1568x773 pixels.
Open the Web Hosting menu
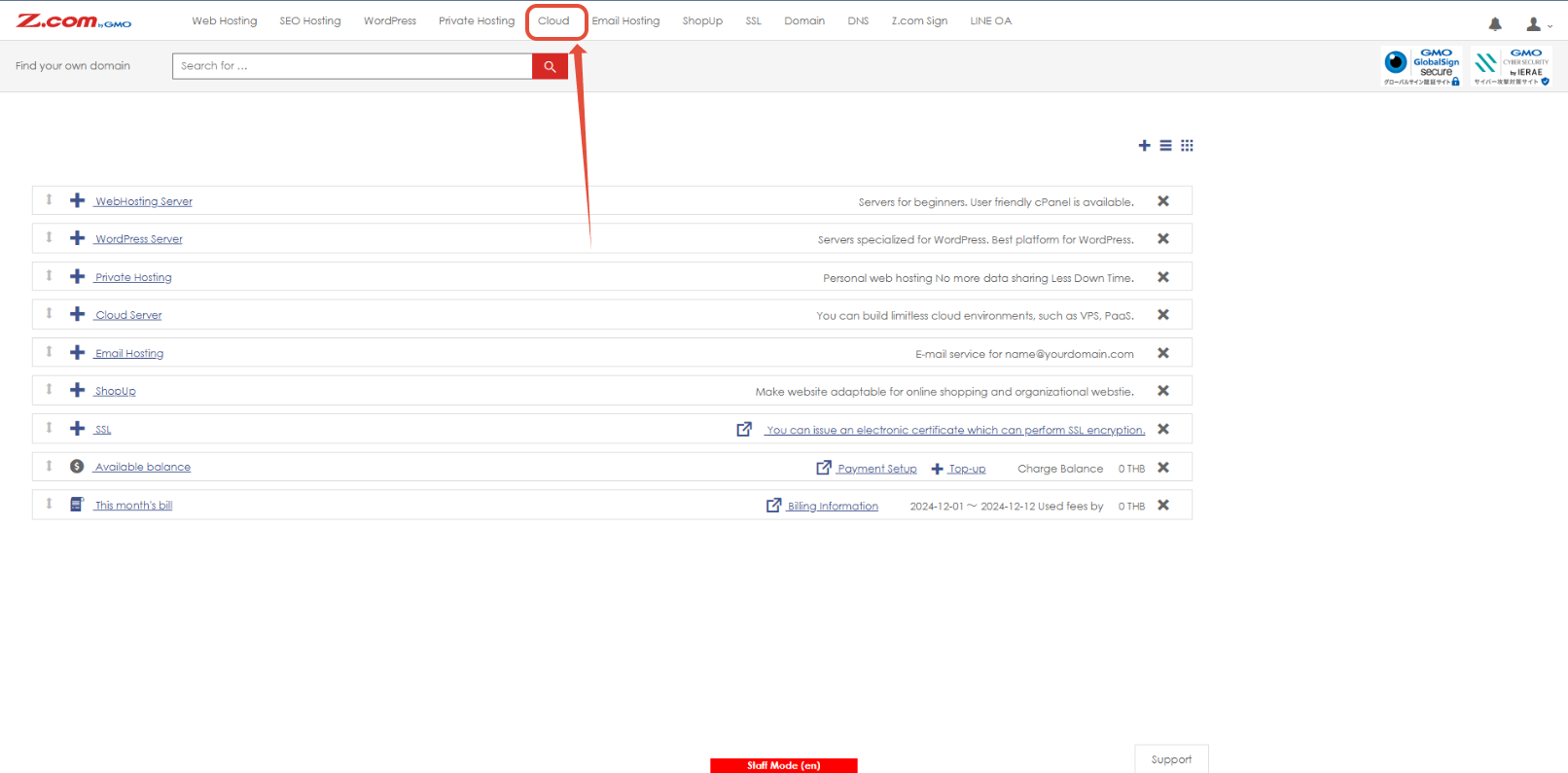coord(225,20)
